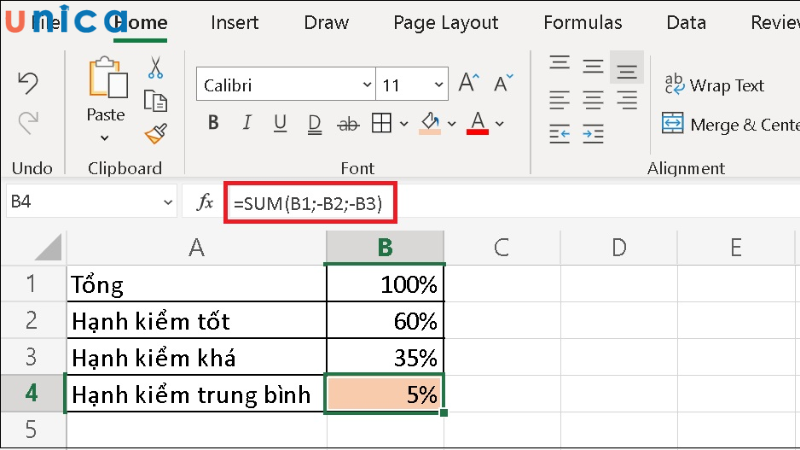Screen dimensions: 800x450
Task: Select column C header
Action: [501, 246]
